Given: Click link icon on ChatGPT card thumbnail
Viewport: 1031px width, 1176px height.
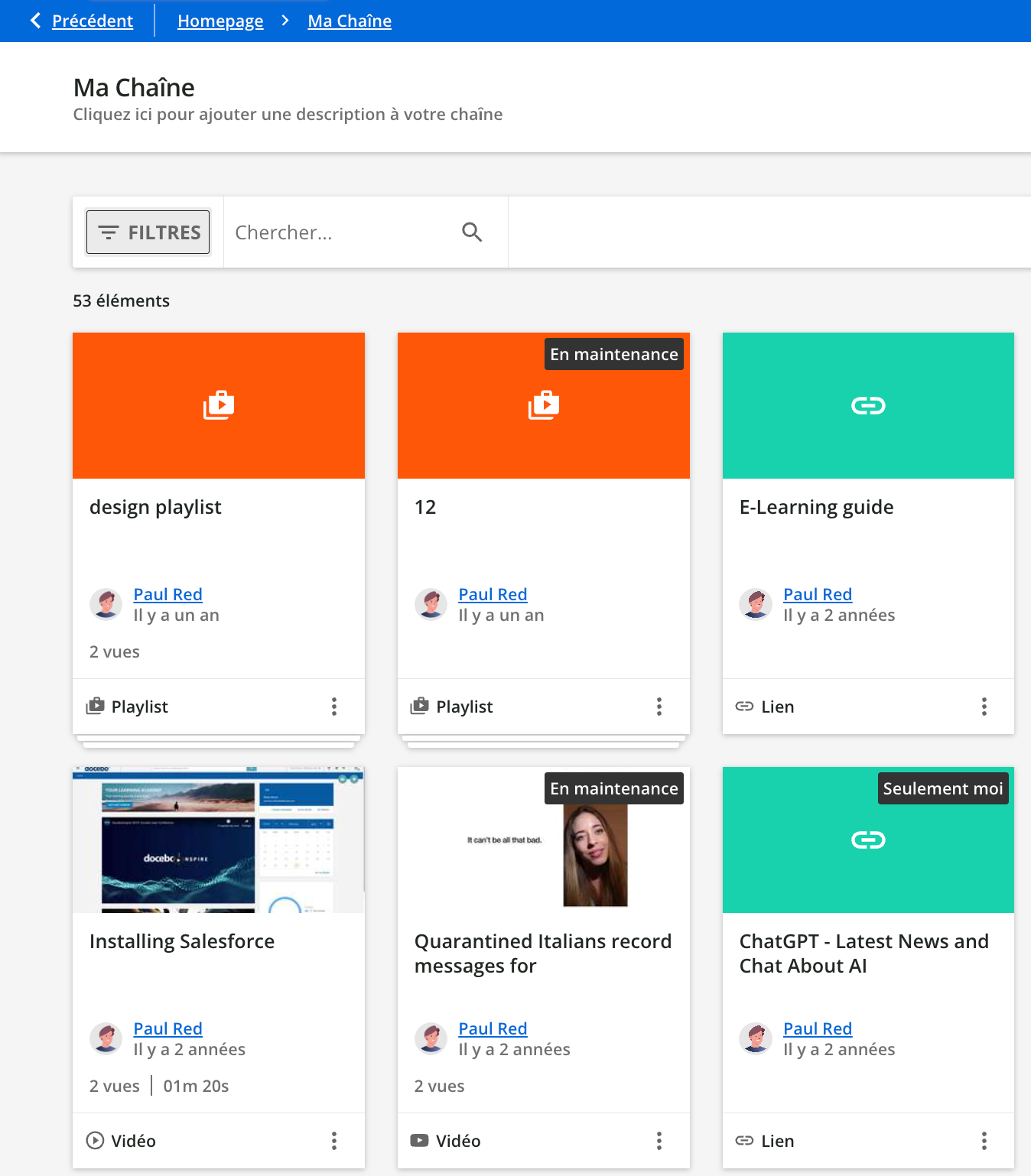Looking at the screenshot, I should pos(868,840).
